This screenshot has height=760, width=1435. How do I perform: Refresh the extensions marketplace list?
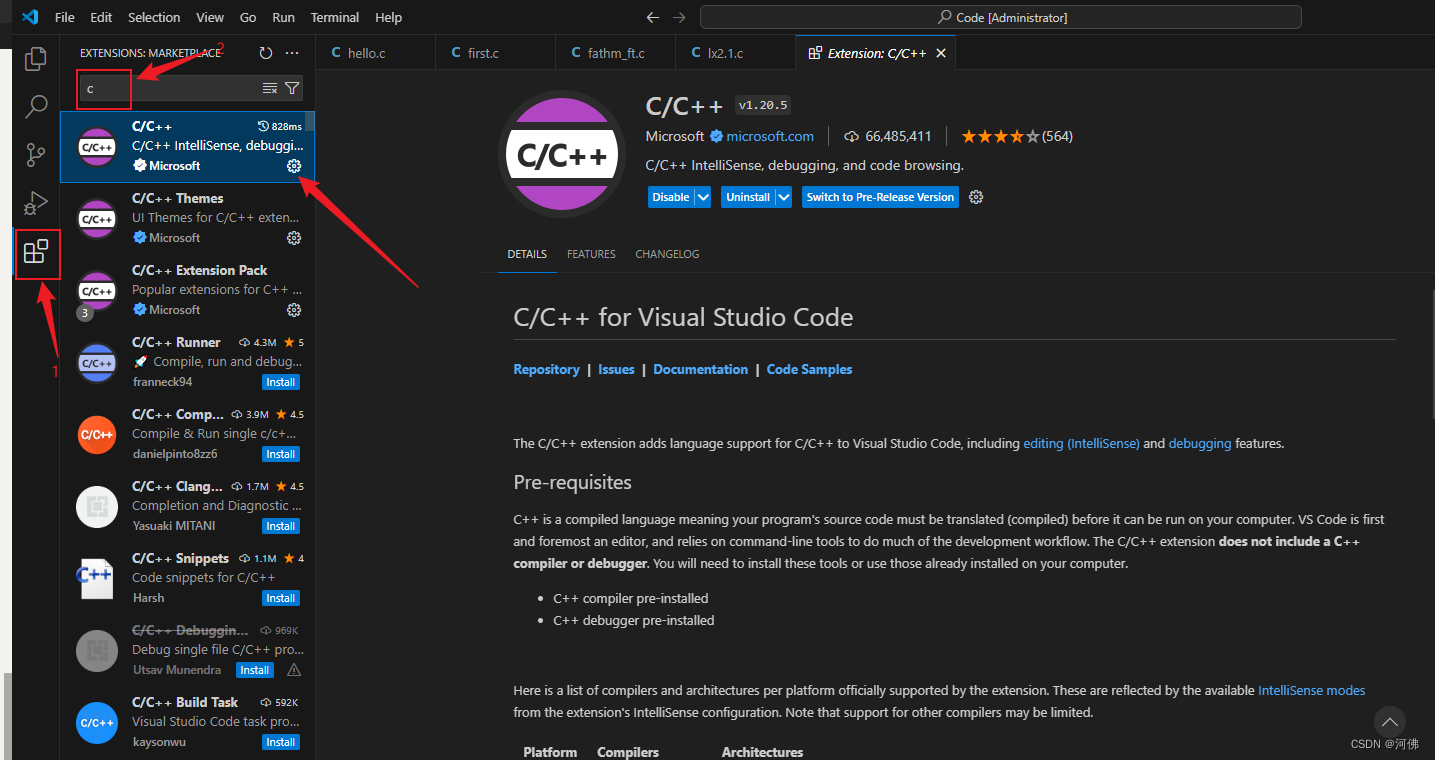[266, 53]
